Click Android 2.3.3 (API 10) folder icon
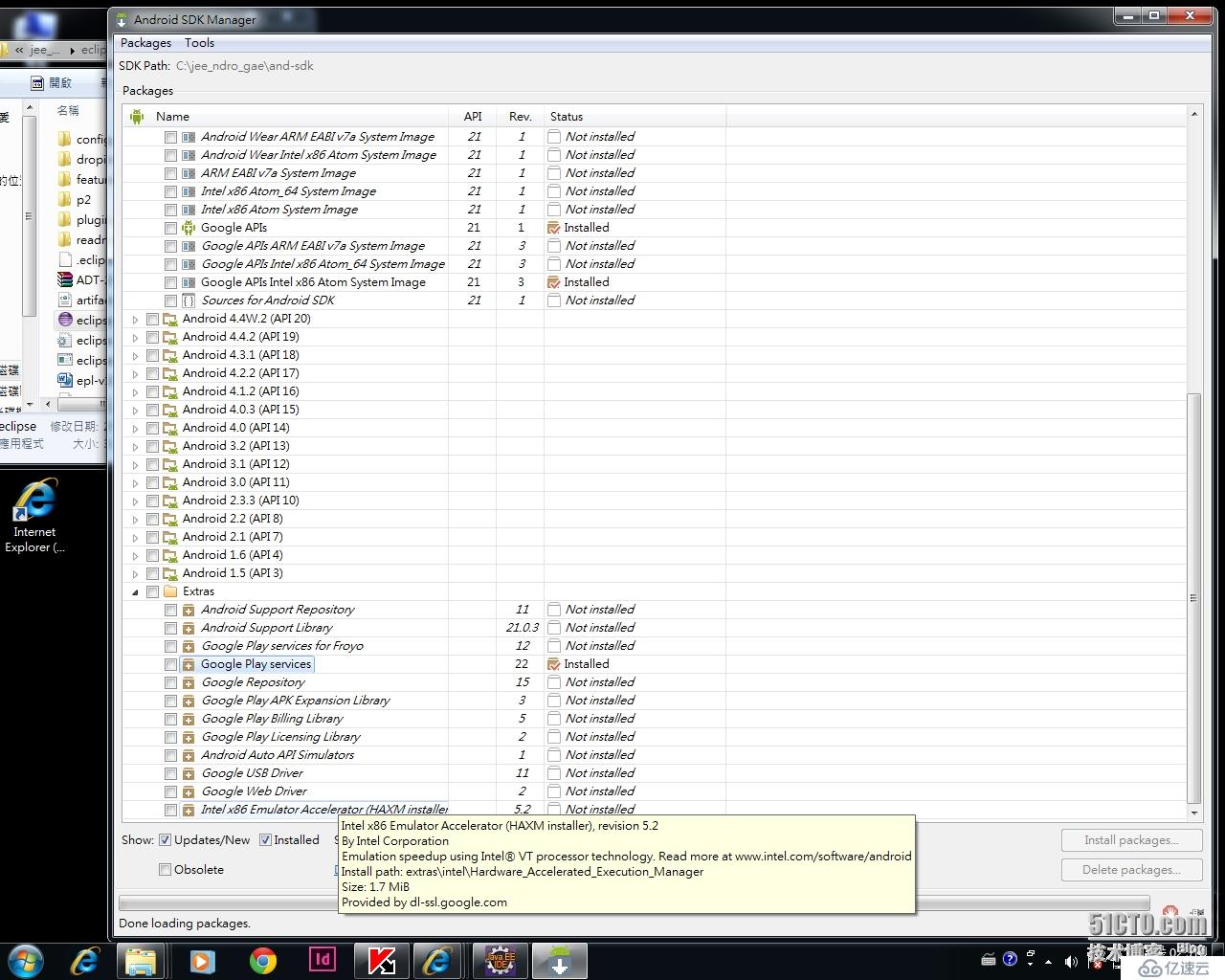The height and width of the screenshot is (980, 1225). [170, 501]
